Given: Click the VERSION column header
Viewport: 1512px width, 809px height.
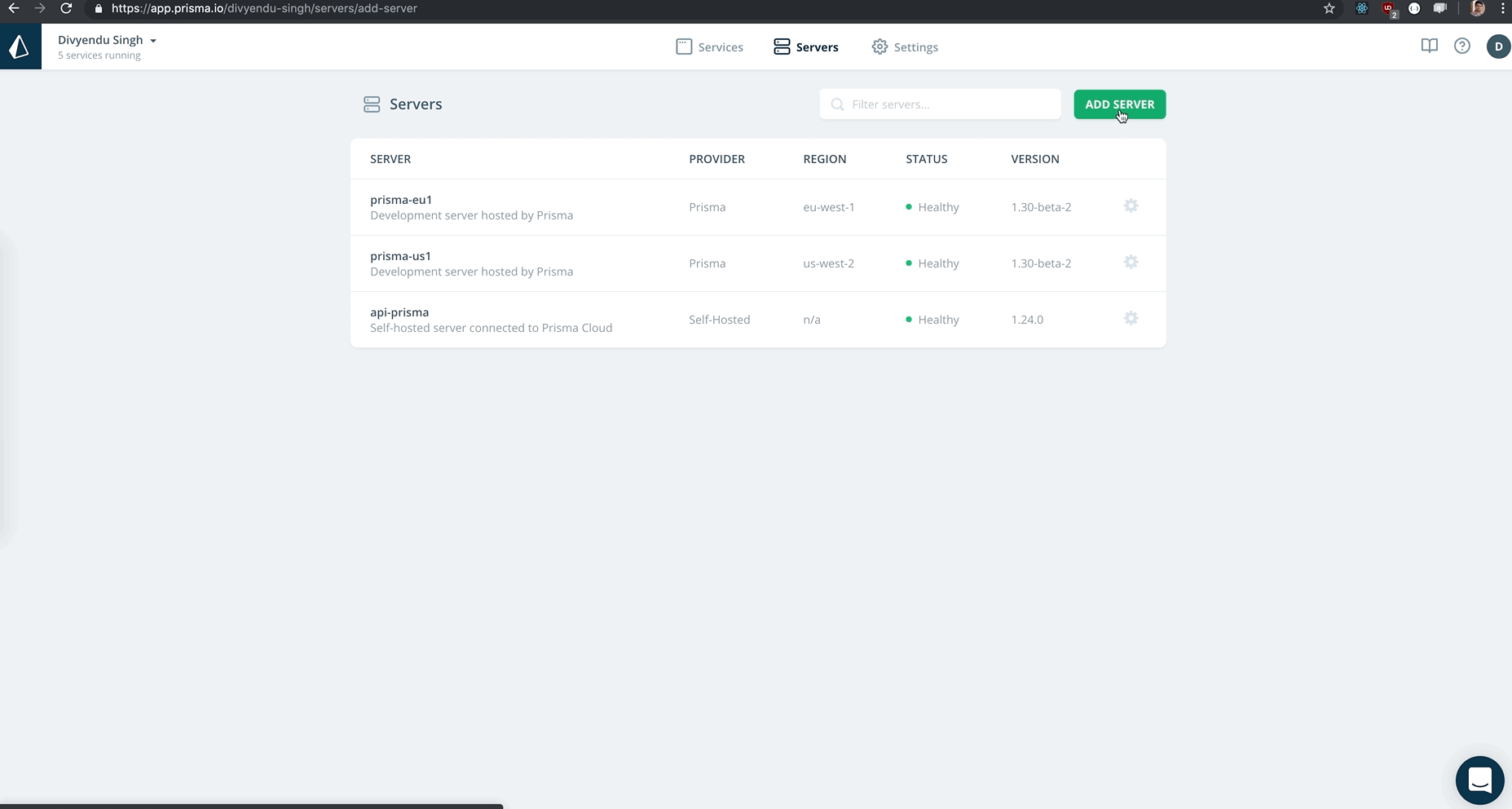Looking at the screenshot, I should click(x=1035, y=159).
